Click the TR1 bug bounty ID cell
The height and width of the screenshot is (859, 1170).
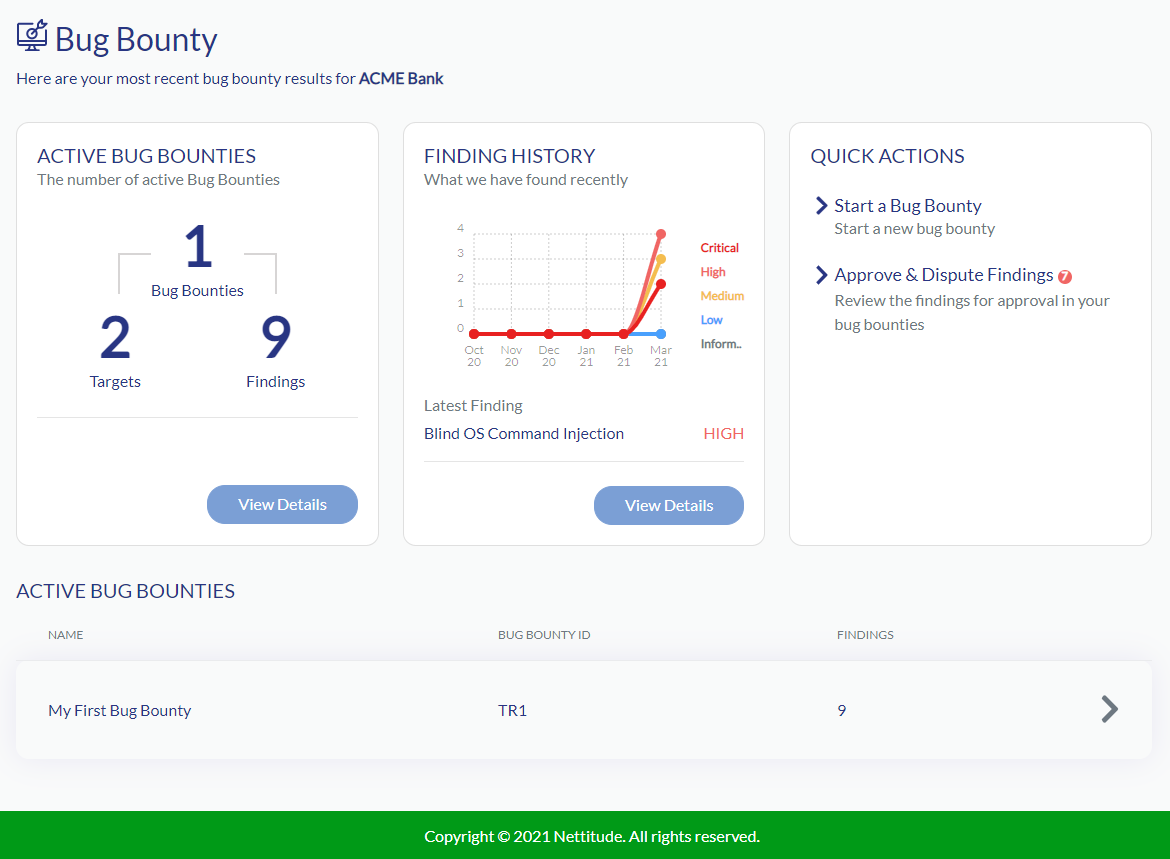coord(512,710)
